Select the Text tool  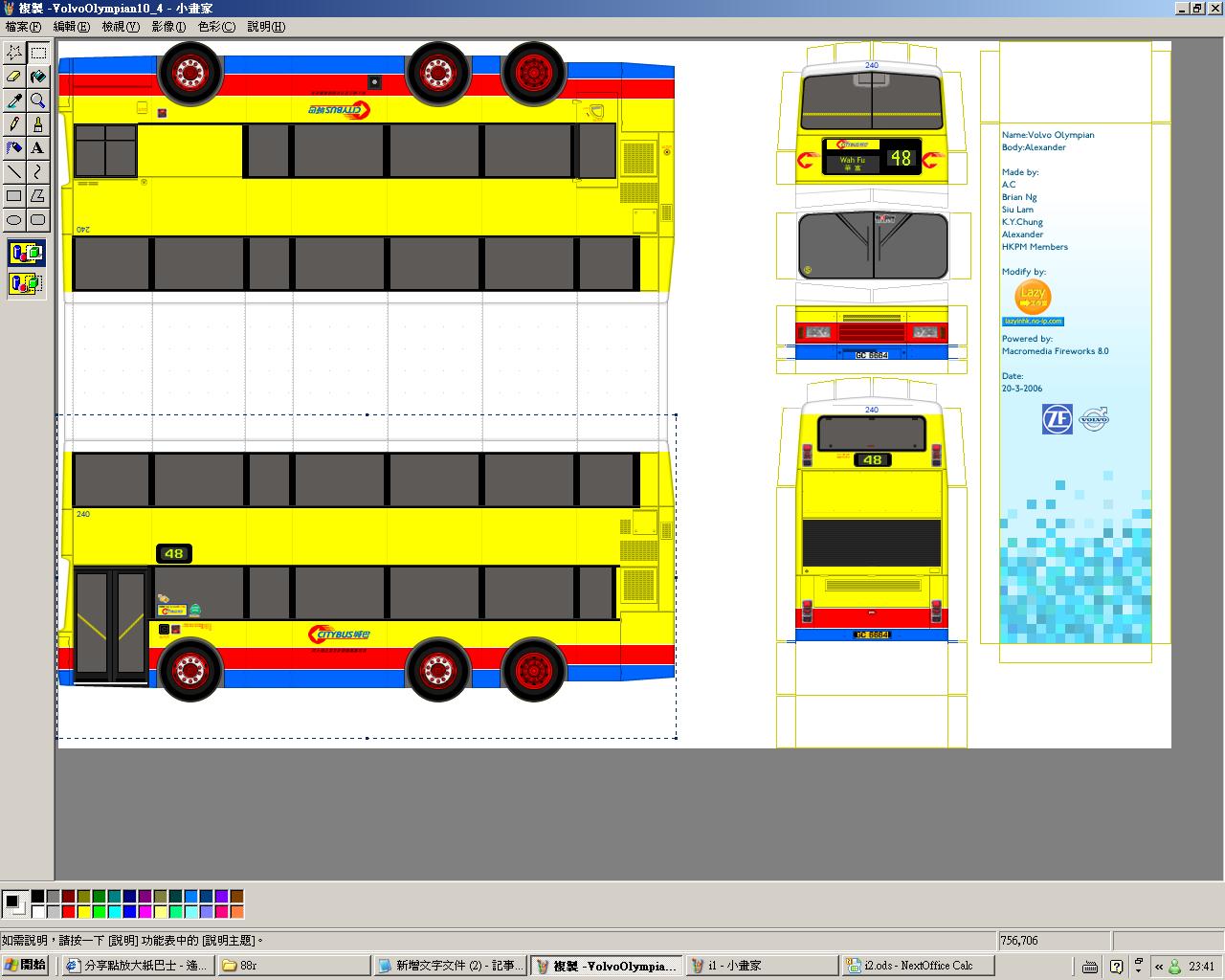(x=38, y=148)
